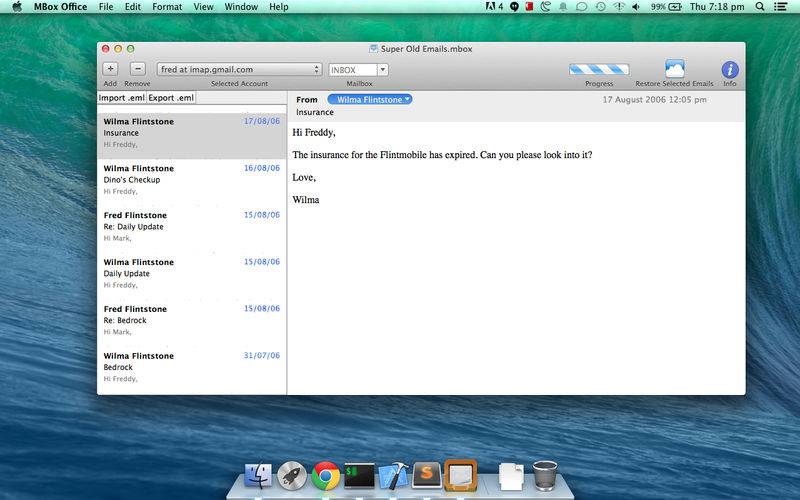Click the Remove account minus button
This screenshot has width=800, height=500.
click(138, 69)
